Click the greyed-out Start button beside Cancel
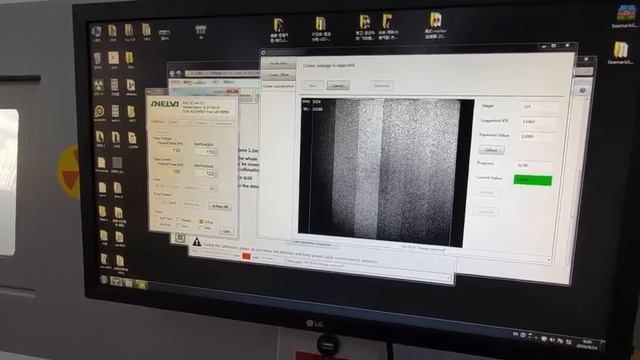 [313, 85]
